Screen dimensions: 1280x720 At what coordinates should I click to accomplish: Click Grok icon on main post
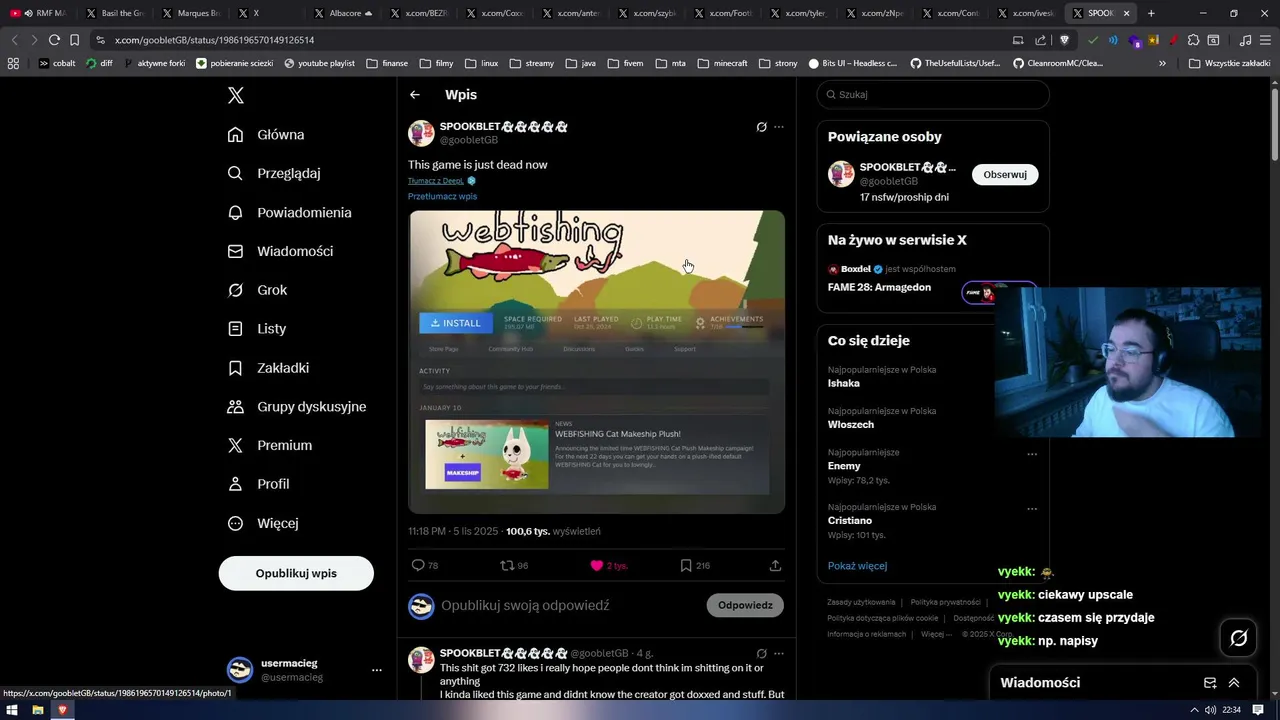pyautogui.click(x=761, y=127)
